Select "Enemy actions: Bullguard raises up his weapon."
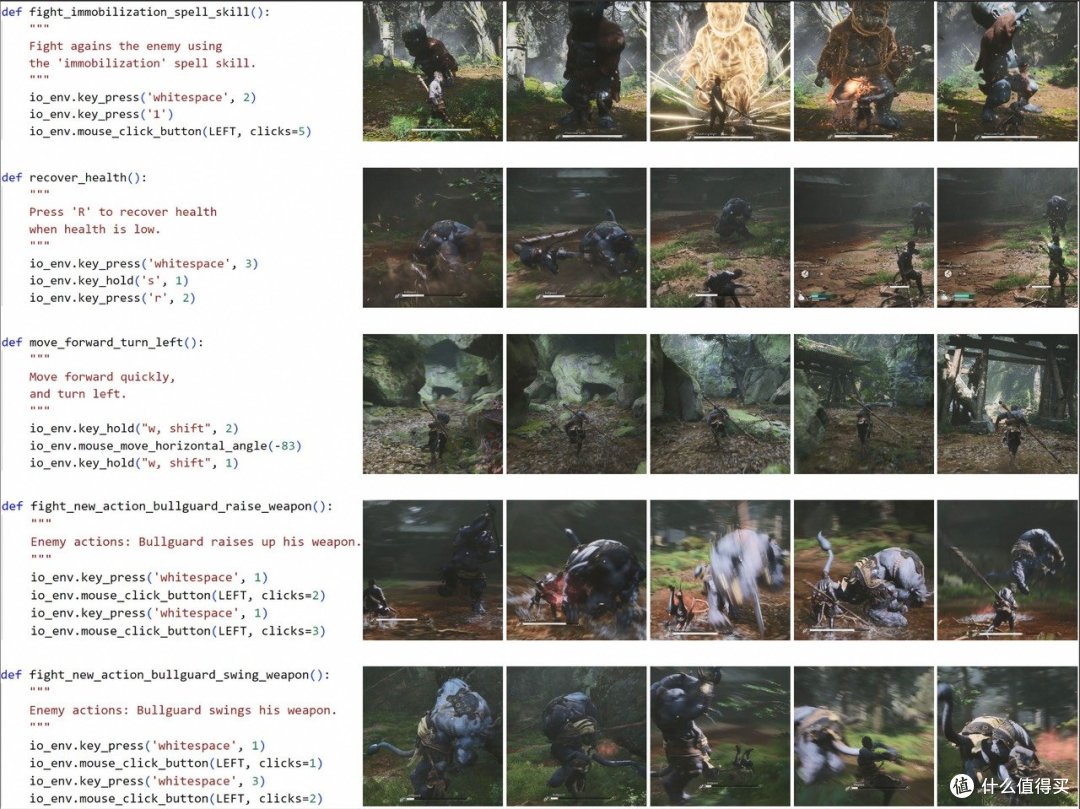 (x=196, y=542)
